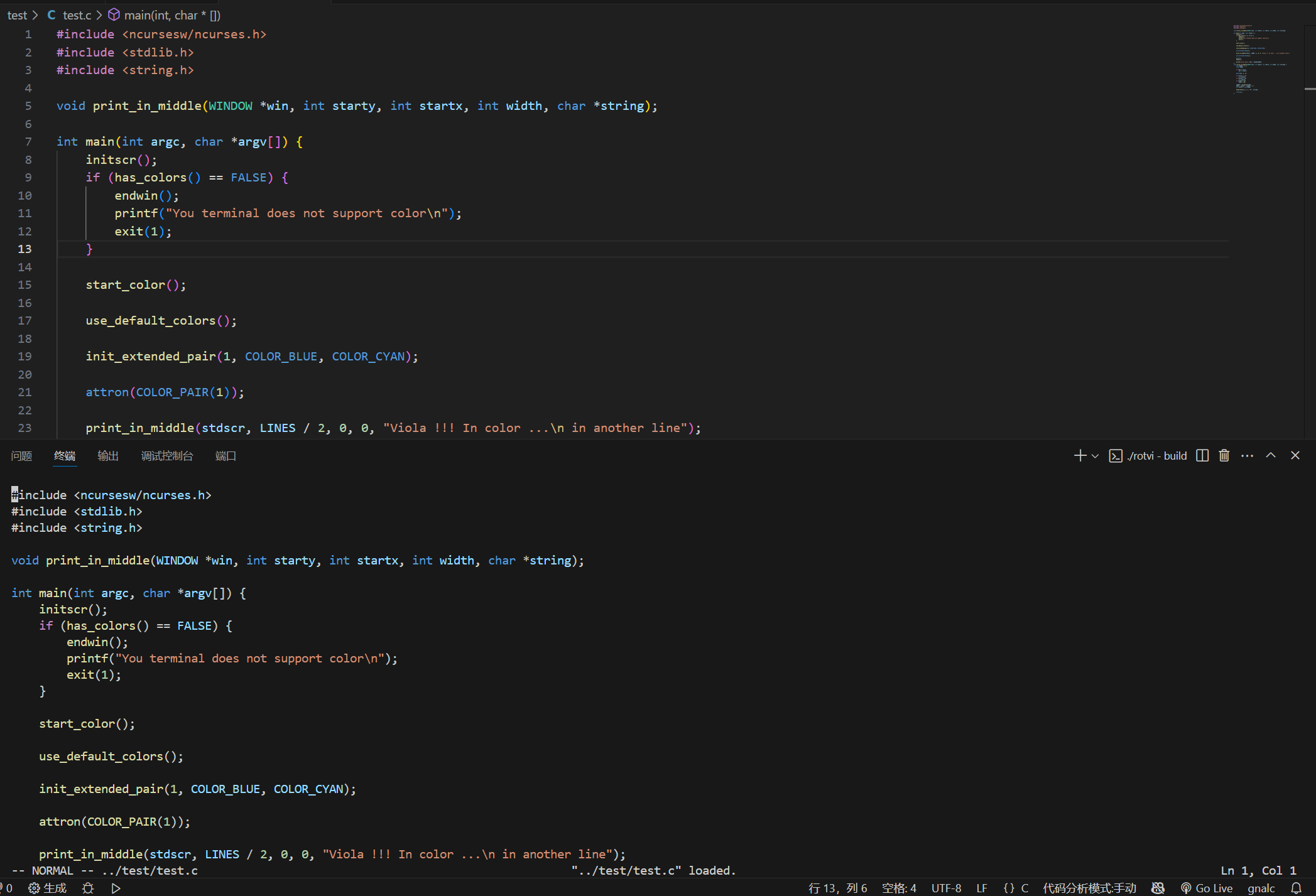Click the debug bug icon in status bar
1316x896 pixels.
pos(88,888)
